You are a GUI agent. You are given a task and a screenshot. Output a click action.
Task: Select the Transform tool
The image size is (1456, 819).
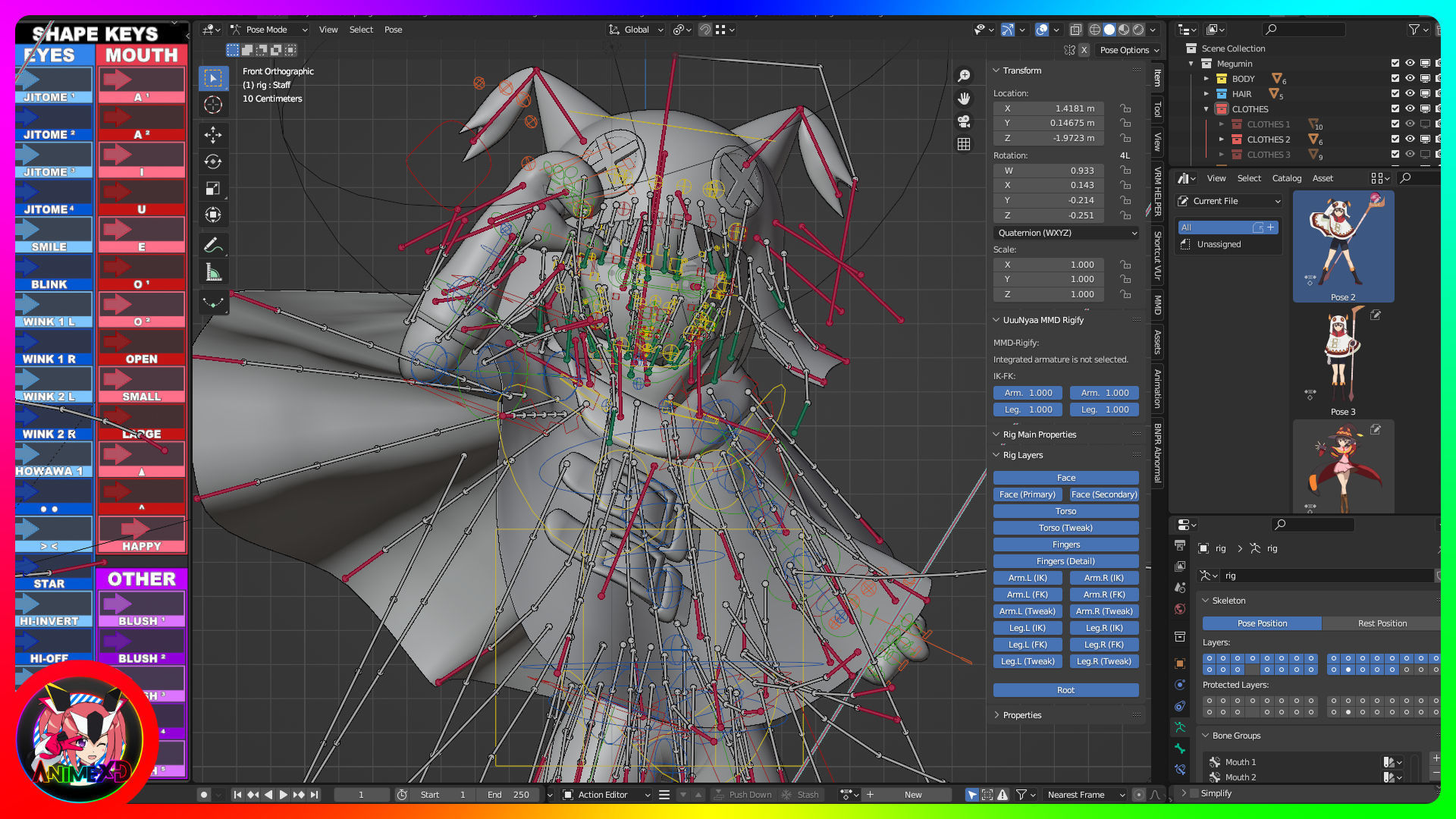pos(213,215)
